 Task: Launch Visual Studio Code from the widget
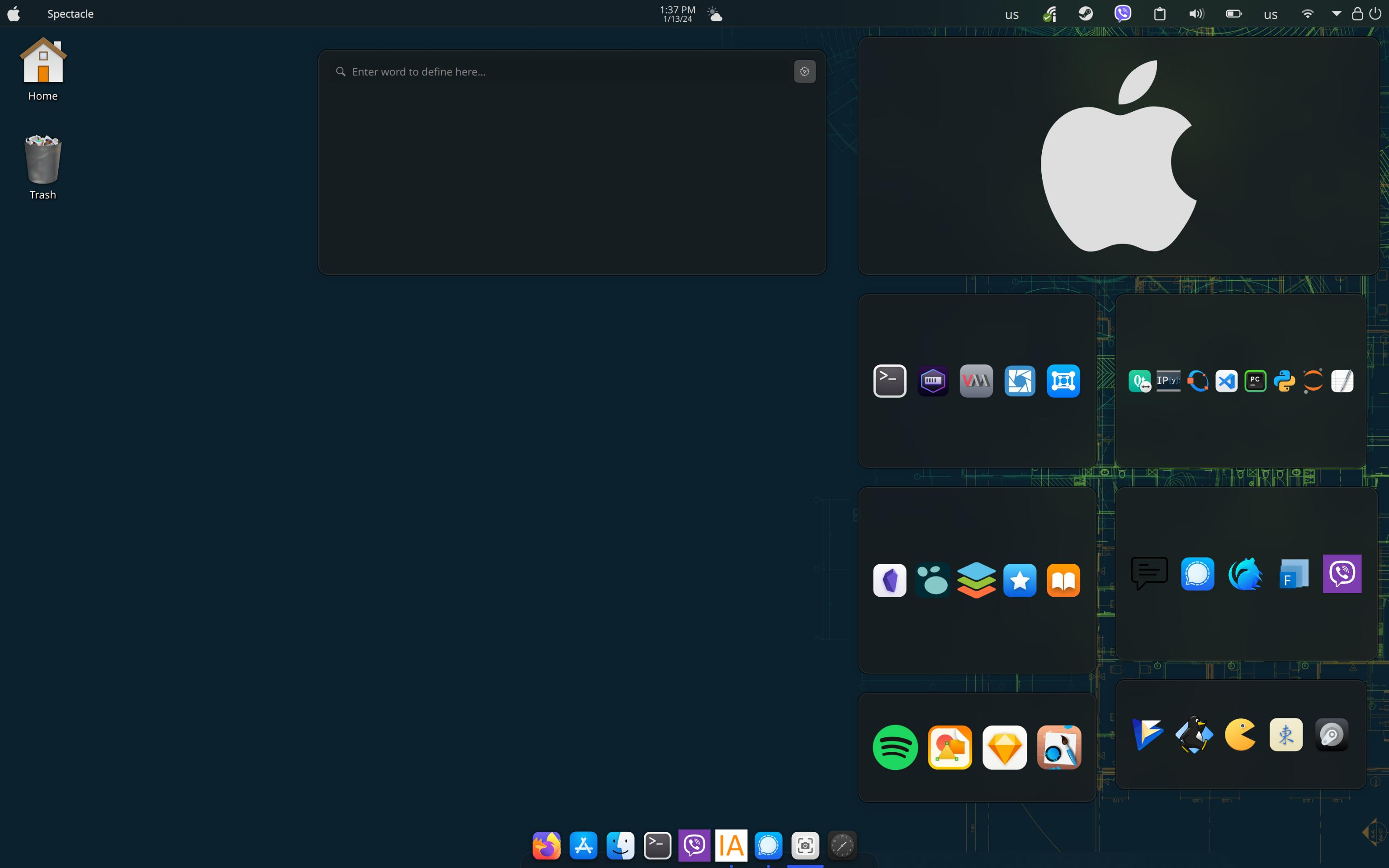point(1227,381)
